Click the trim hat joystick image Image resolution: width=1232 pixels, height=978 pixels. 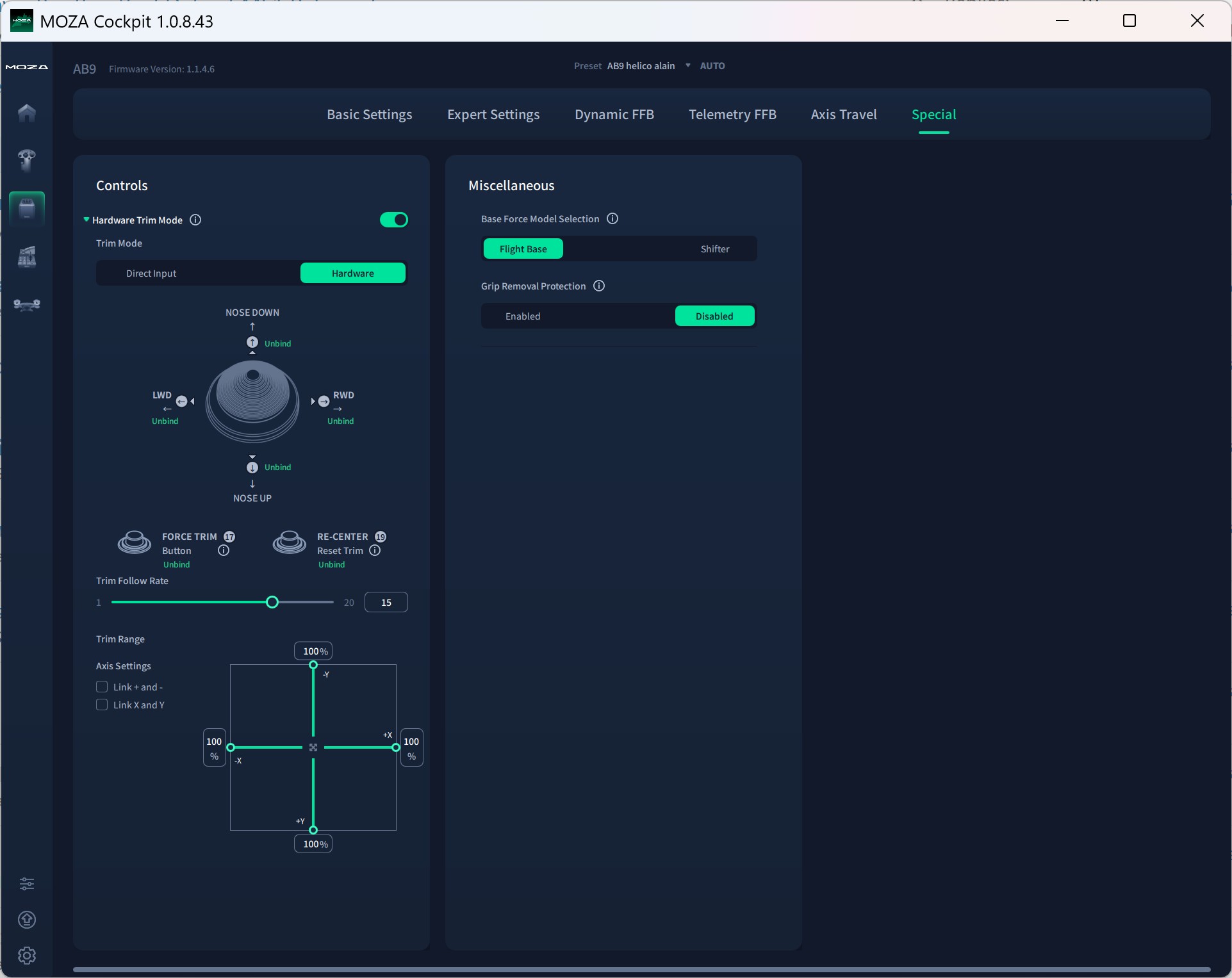[252, 401]
